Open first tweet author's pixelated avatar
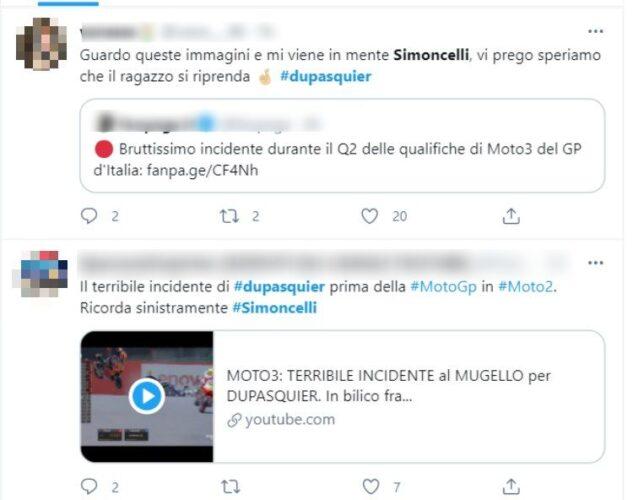Screen dimensions: 633x500 coord(42,44)
